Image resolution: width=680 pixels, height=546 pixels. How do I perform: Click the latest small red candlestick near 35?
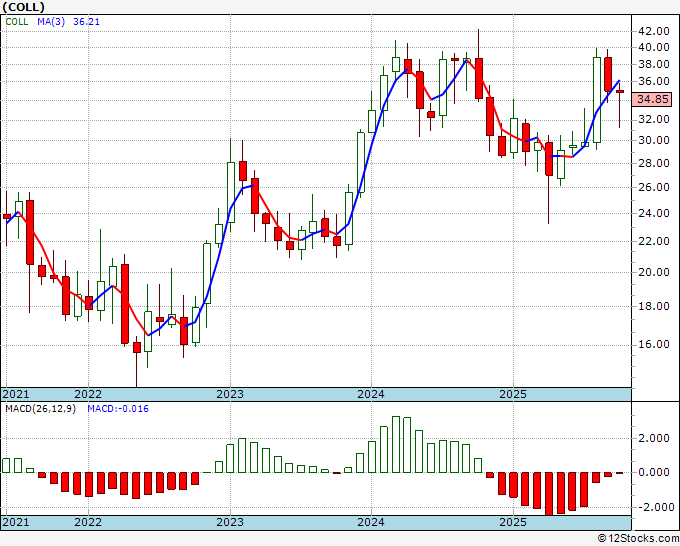[x=620, y=92]
